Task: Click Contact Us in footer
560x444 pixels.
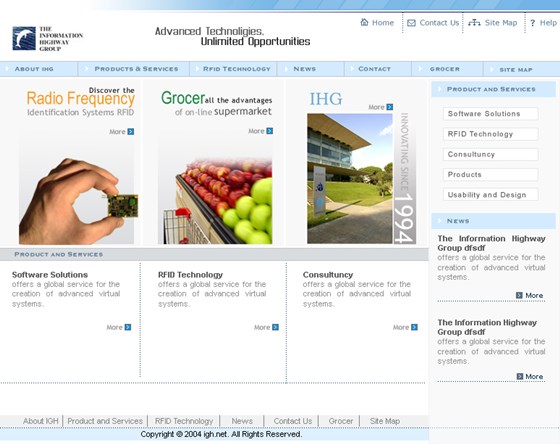Action: point(293,421)
